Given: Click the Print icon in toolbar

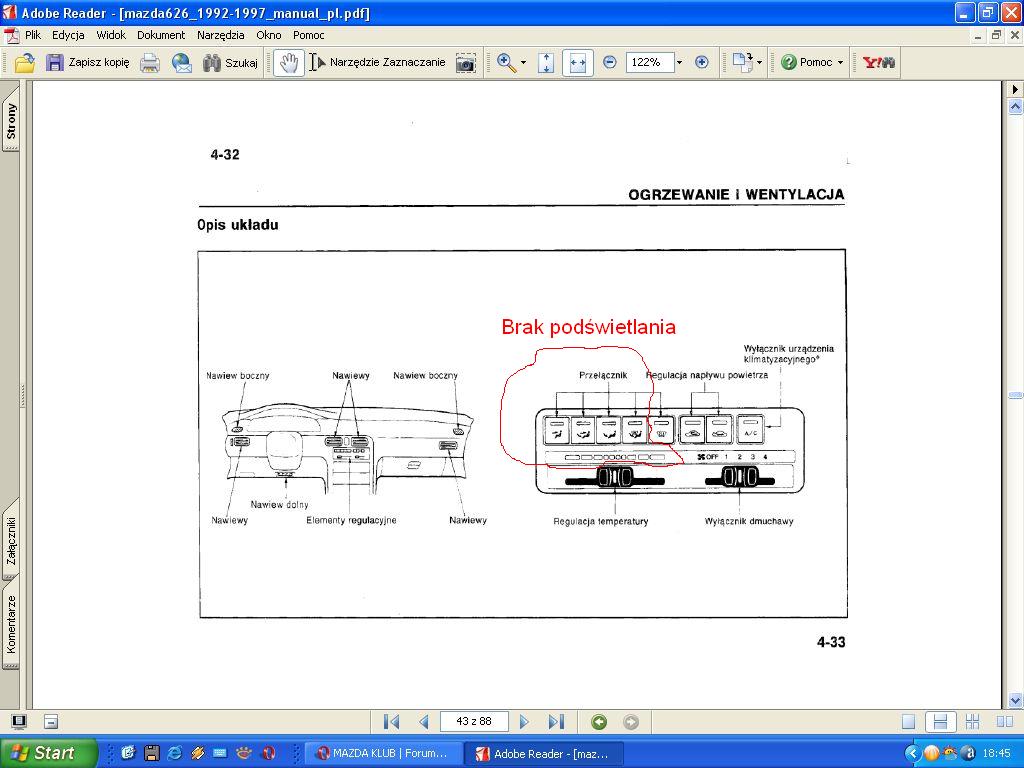Looking at the screenshot, I should tap(150, 62).
